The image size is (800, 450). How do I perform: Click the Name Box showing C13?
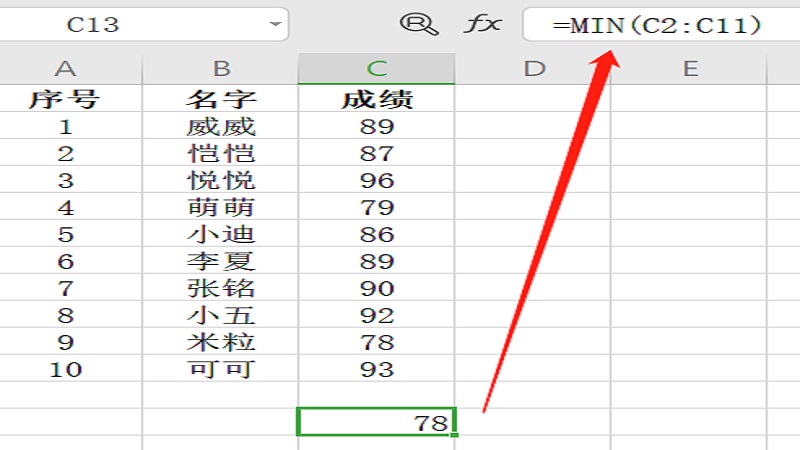130,24
